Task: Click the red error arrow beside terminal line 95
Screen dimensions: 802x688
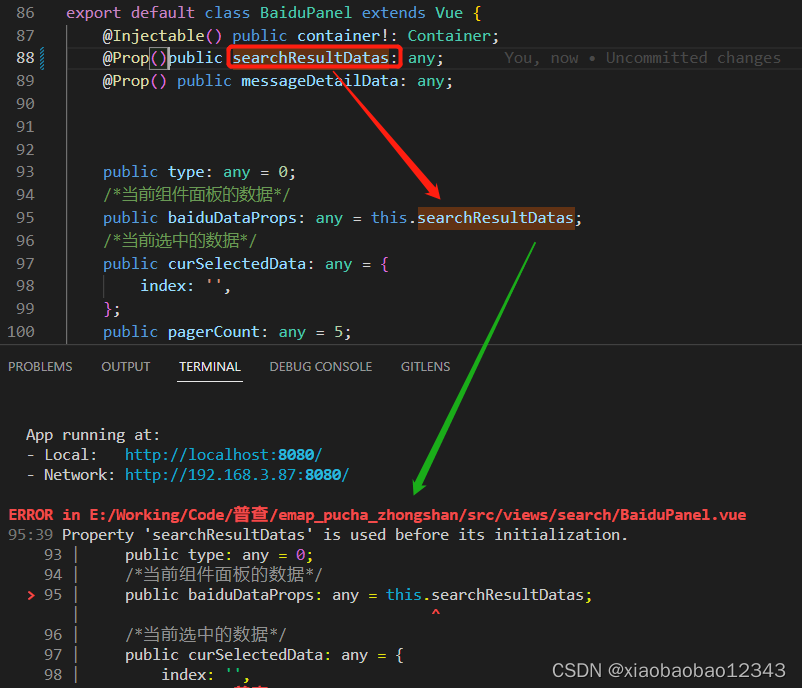Action: 30,593
